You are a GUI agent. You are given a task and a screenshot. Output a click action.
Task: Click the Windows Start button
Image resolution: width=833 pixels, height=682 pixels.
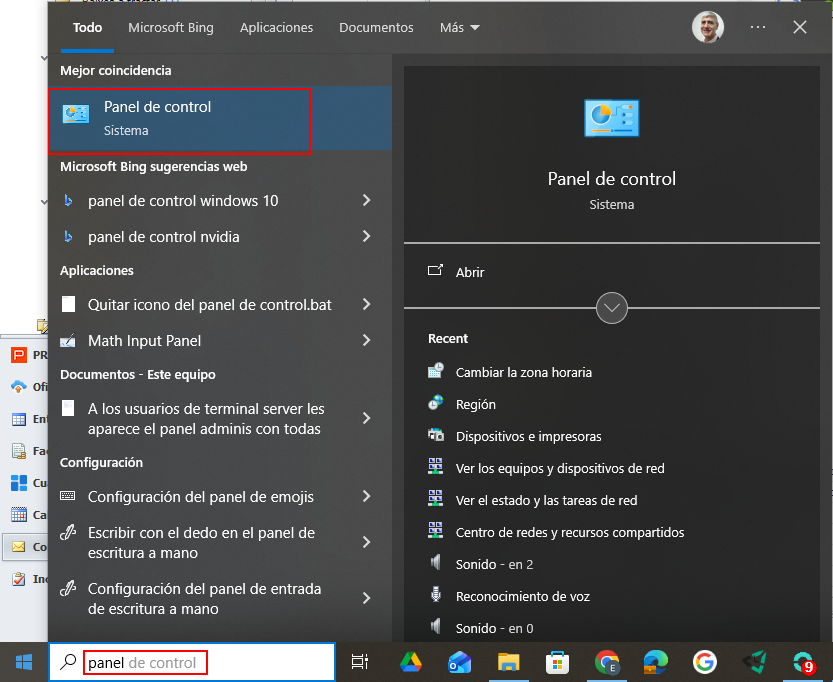tap(23, 662)
